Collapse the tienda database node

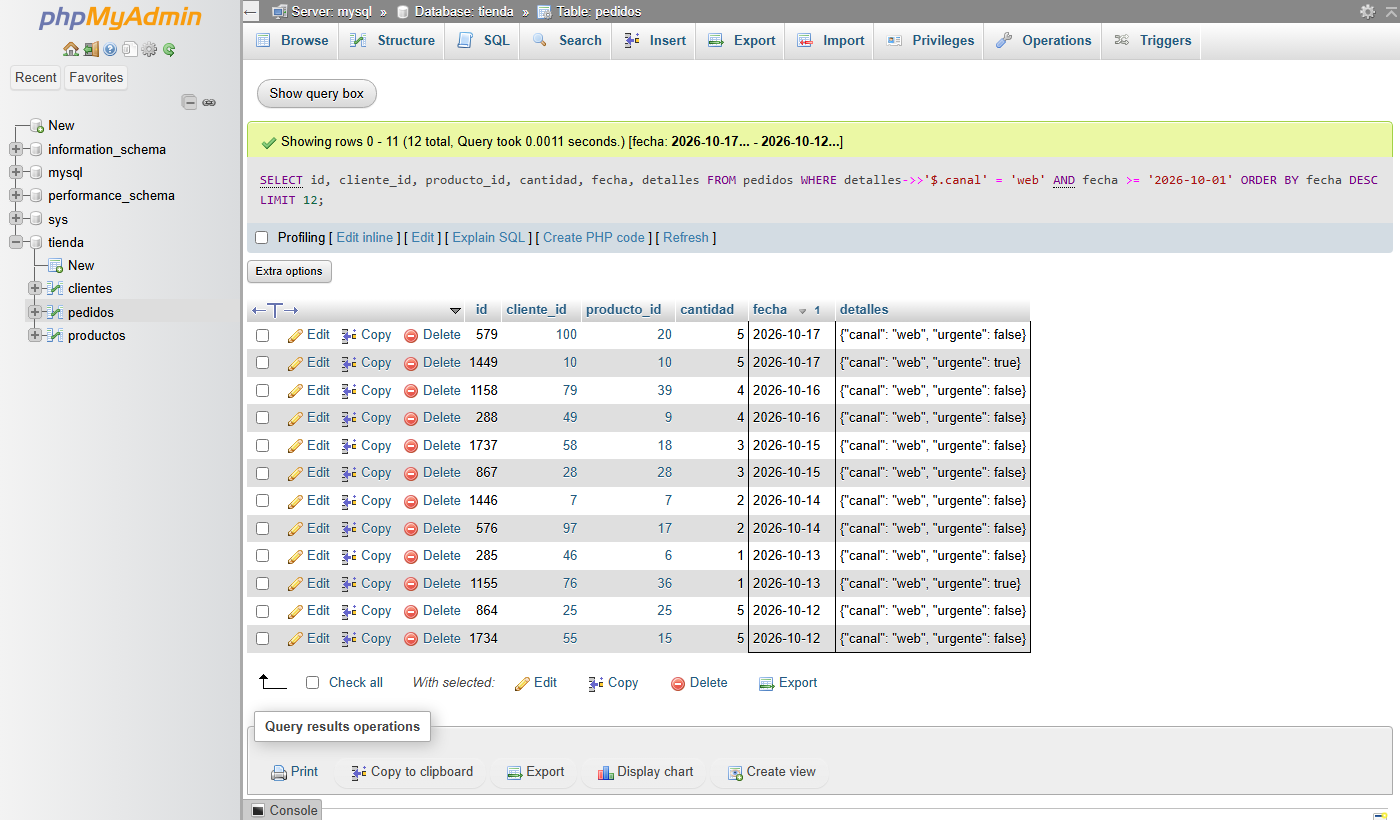(16, 243)
